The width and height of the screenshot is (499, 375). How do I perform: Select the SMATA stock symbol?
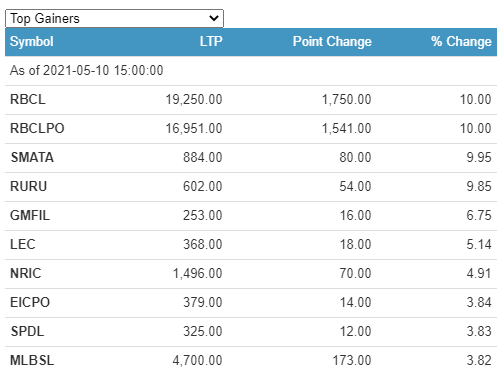pos(32,157)
